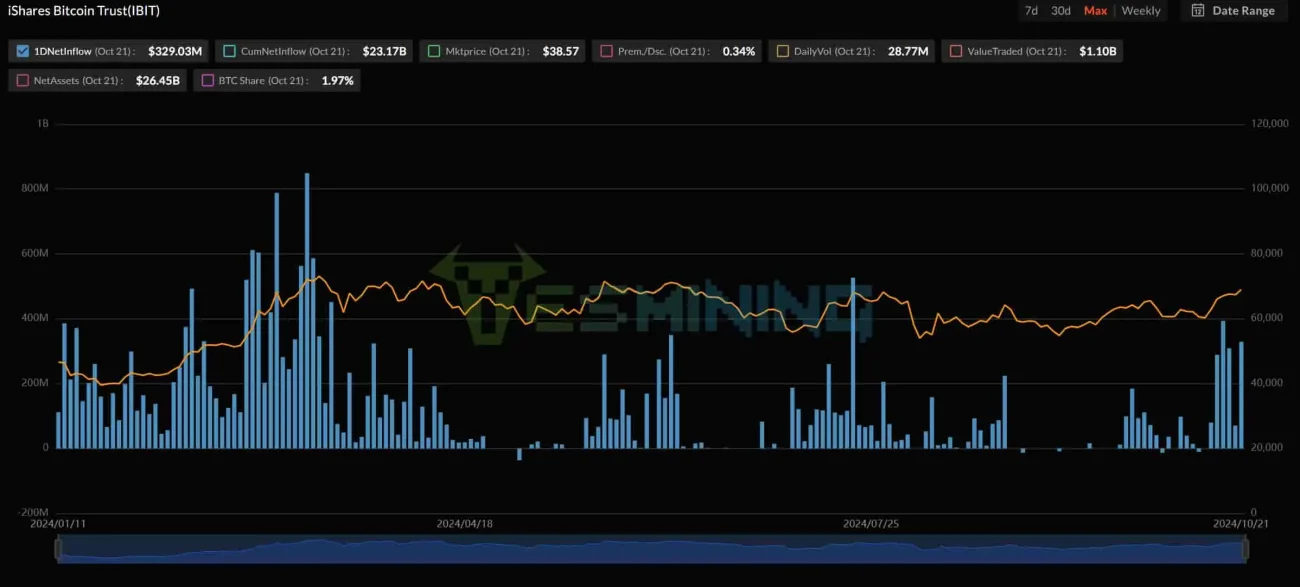
Task: Click the middle of the timeline navigator
Action: (652, 549)
